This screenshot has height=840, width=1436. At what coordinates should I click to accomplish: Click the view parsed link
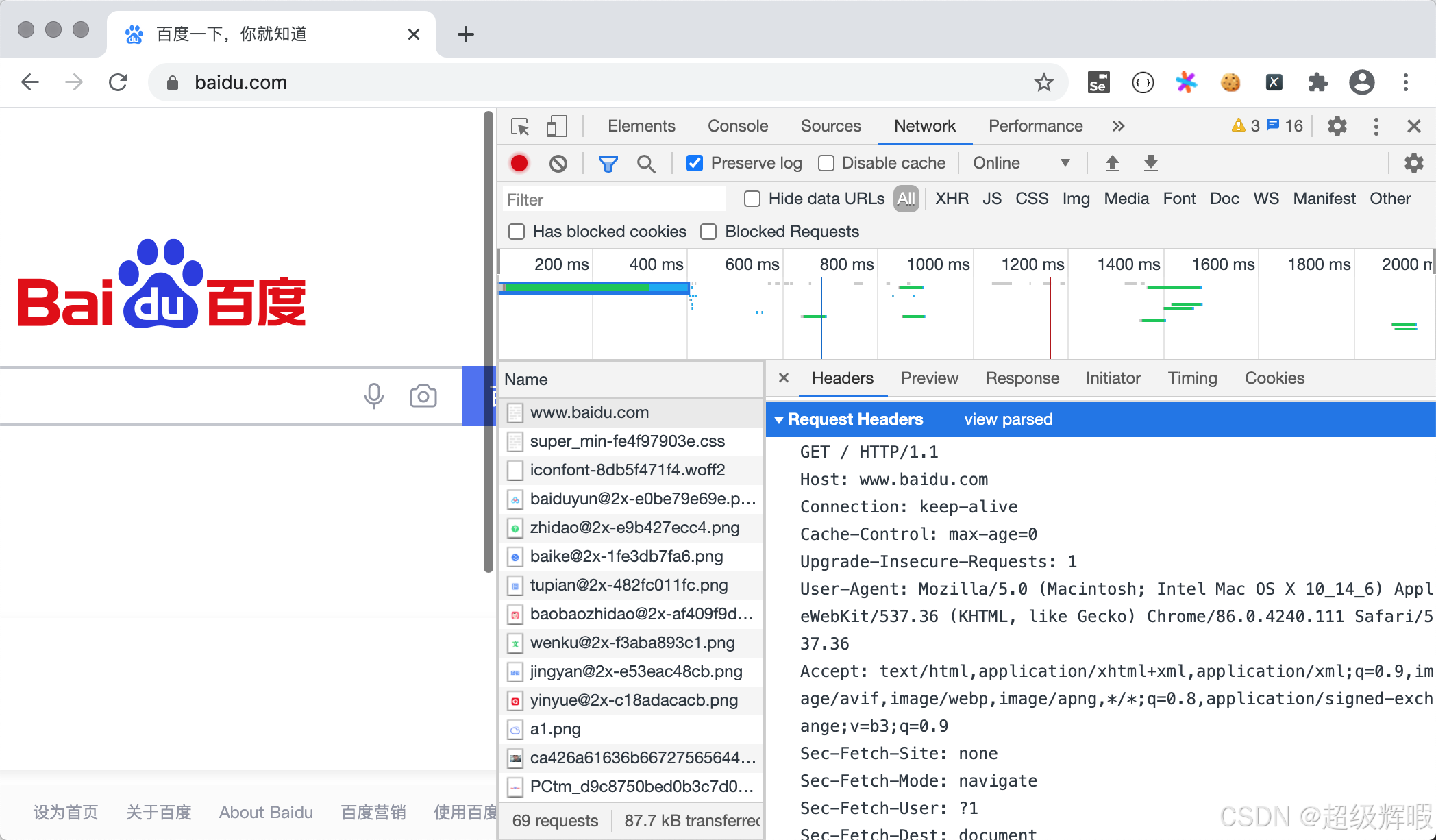click(1008, 419)
